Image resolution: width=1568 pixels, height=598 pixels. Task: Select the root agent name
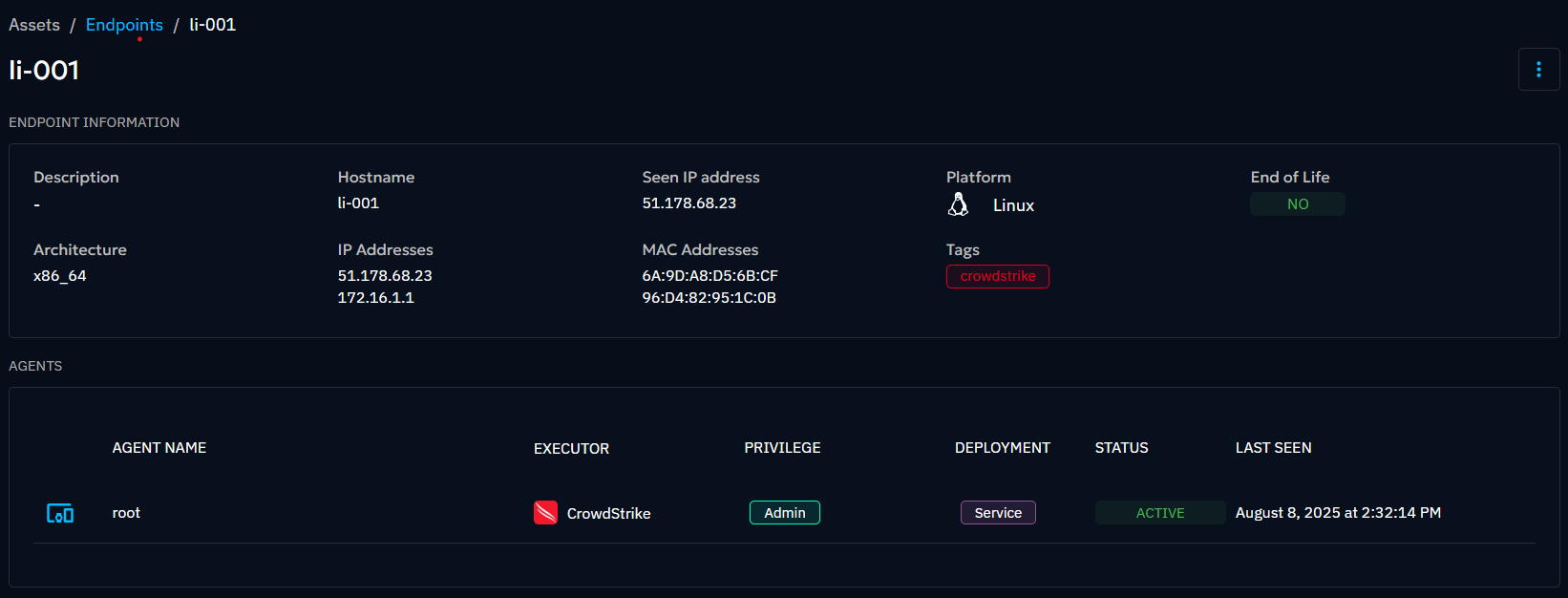coord(126,513)
